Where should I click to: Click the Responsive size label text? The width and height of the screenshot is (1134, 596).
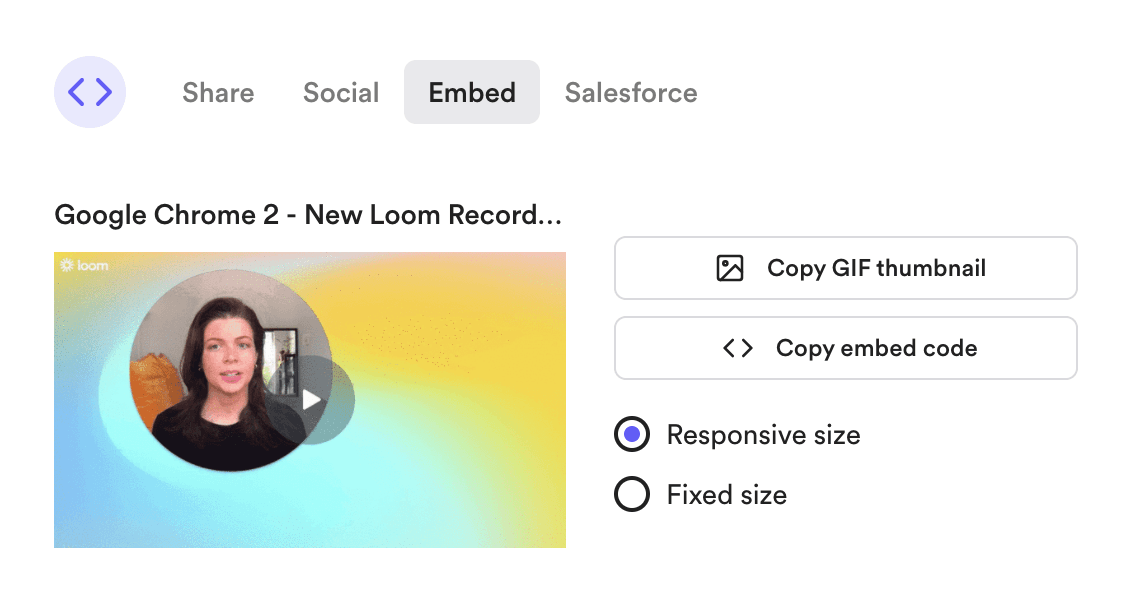coord(763,435)
